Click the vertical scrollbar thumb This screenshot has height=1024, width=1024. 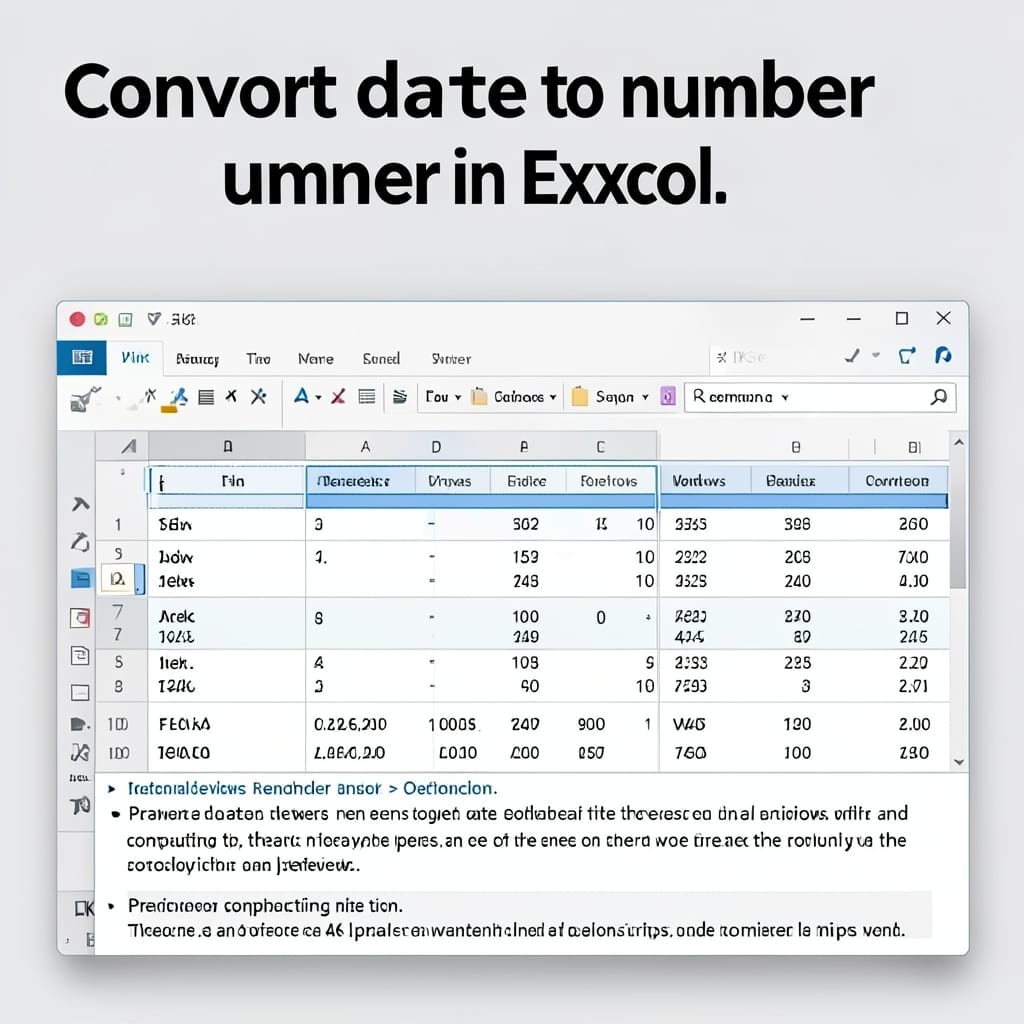pyautogui.click(x=958, y=520)
